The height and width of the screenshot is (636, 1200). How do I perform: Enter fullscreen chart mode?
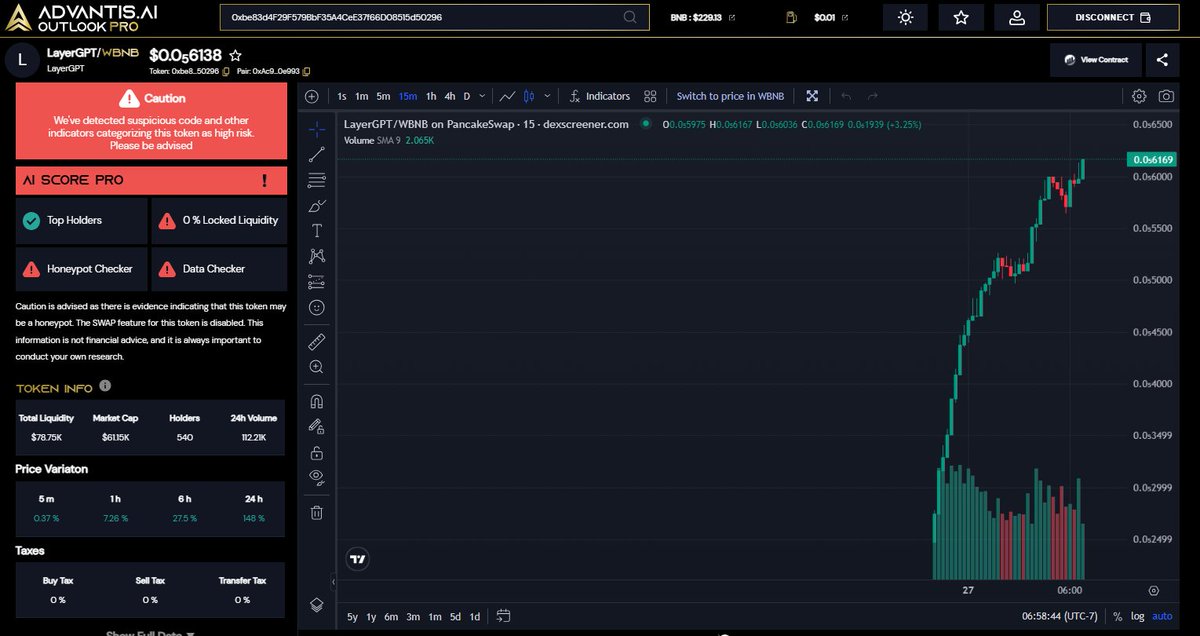(x=812, y=96)
